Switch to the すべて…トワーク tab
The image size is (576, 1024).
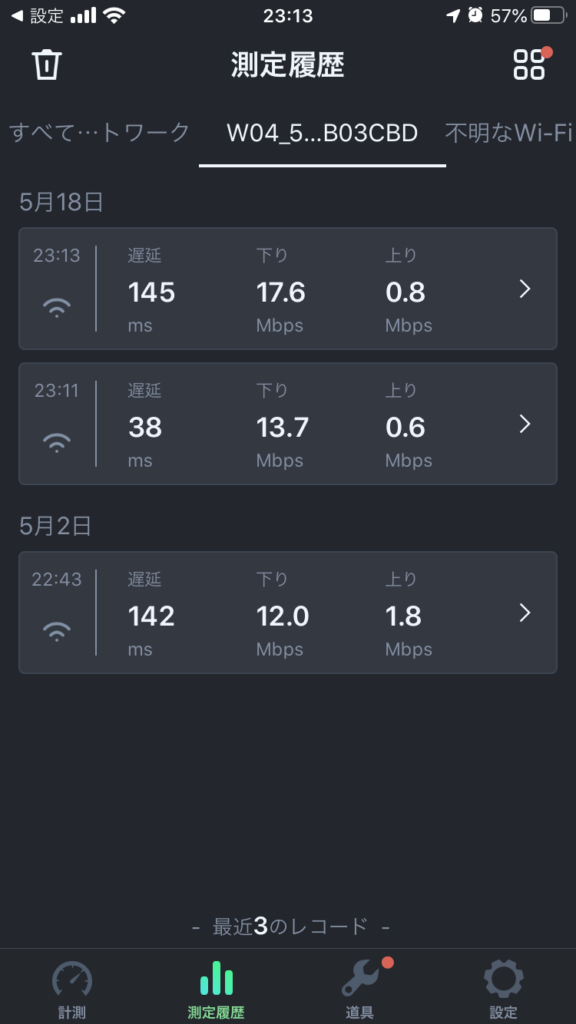99,133
